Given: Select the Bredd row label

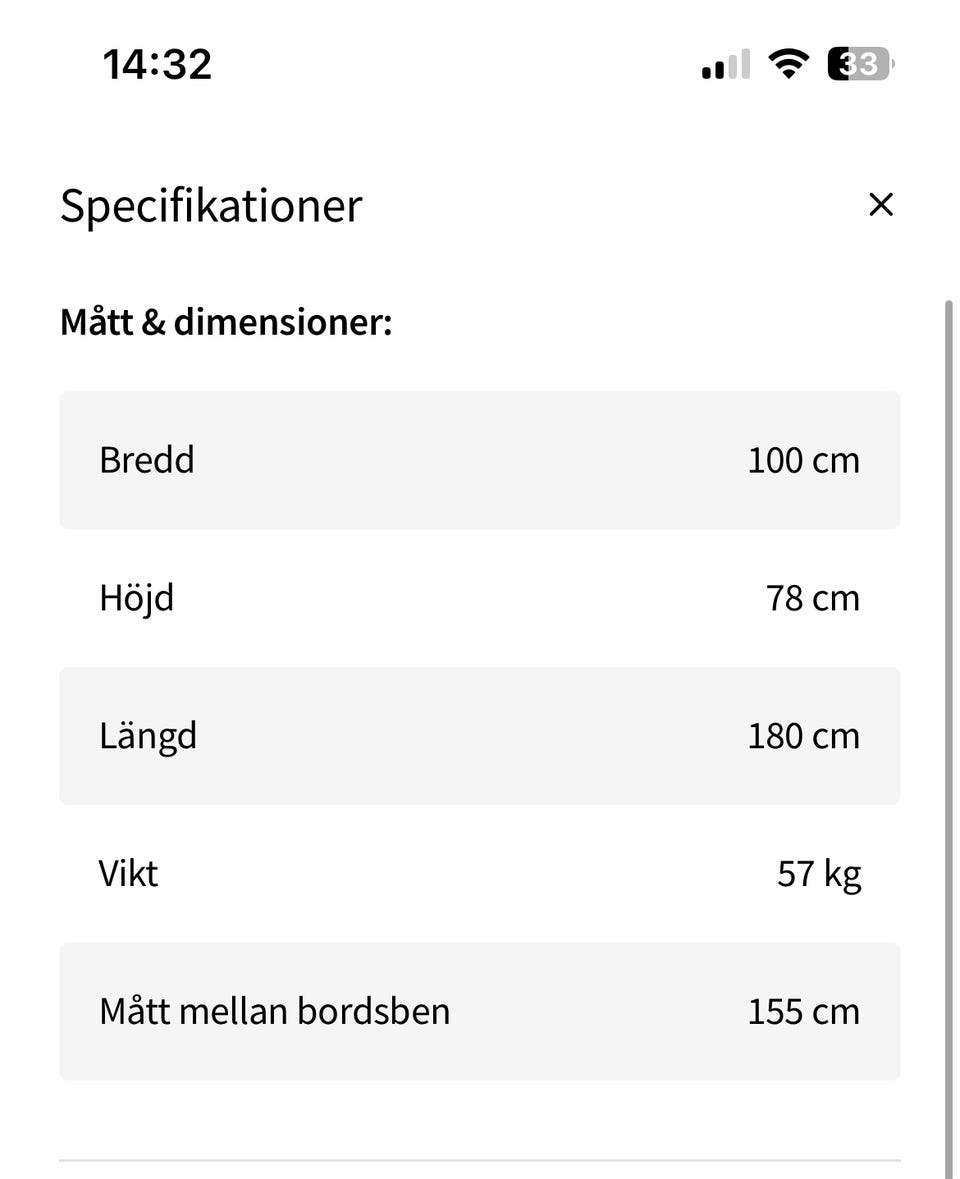Looking at the screenshot, I should (x=147, y=460).
